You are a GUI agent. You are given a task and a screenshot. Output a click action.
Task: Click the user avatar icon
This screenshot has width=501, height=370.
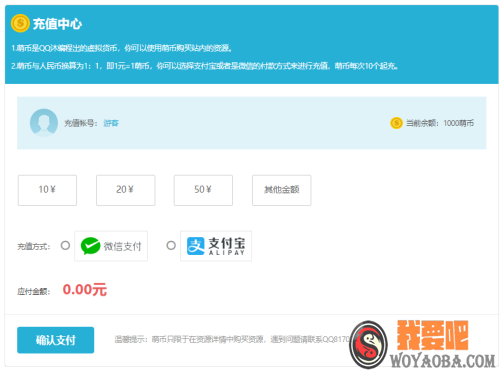pyautogui.click(x=44, y=123)
